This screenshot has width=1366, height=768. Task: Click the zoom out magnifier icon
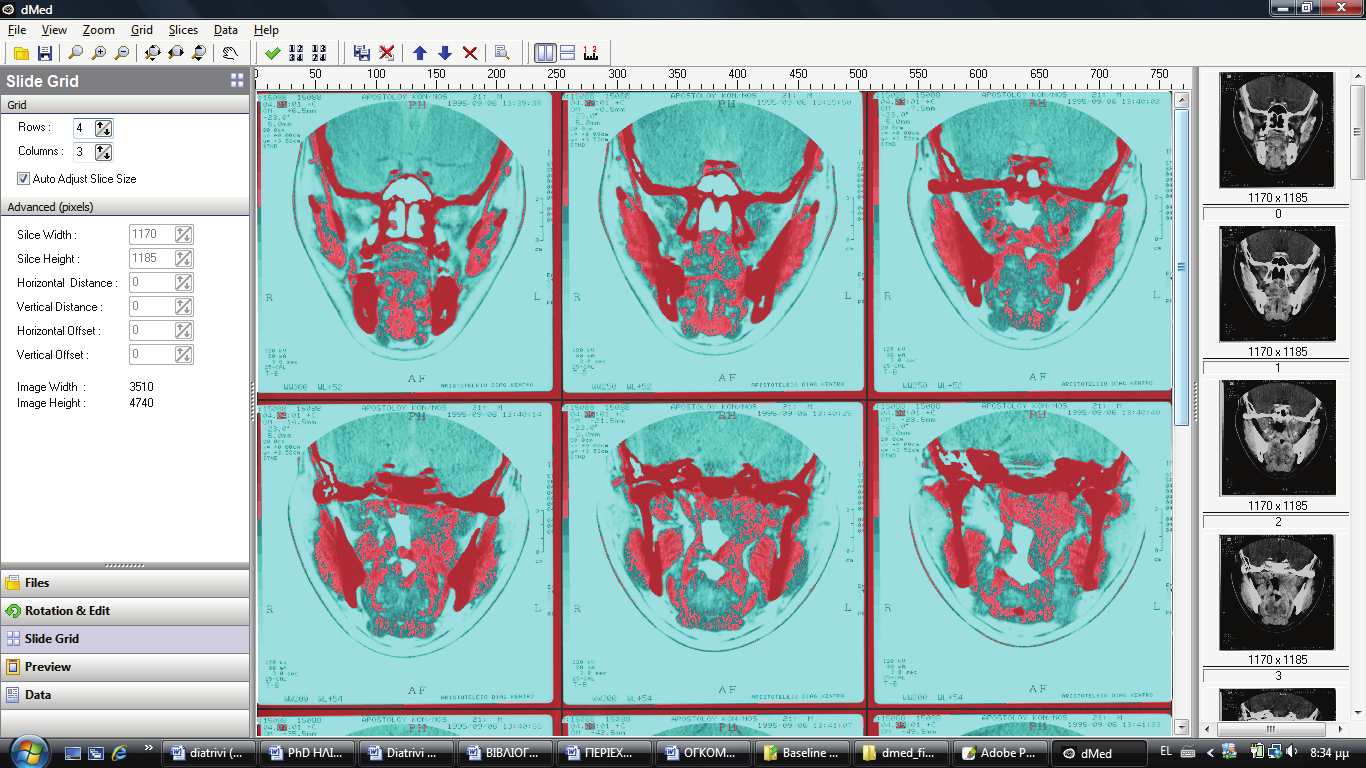[122, 53]
